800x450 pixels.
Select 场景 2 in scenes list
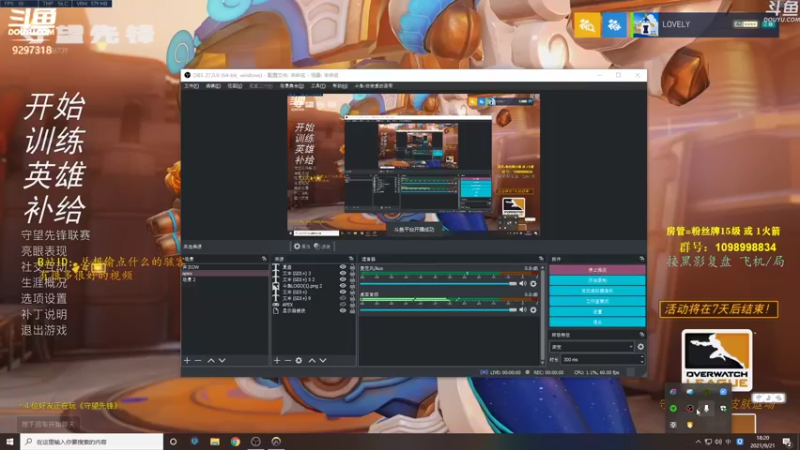click(x=225, y=280)
